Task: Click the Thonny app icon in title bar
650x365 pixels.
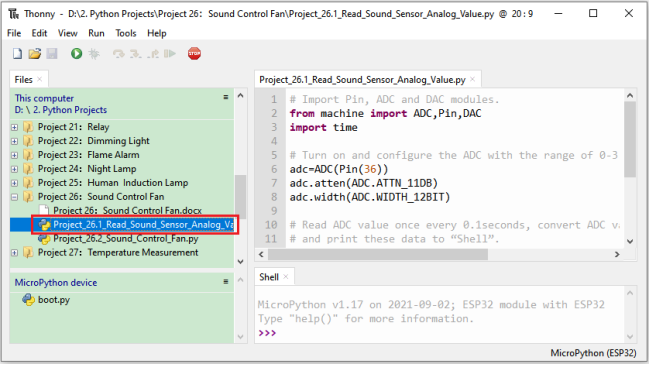Action: [14, 14]
